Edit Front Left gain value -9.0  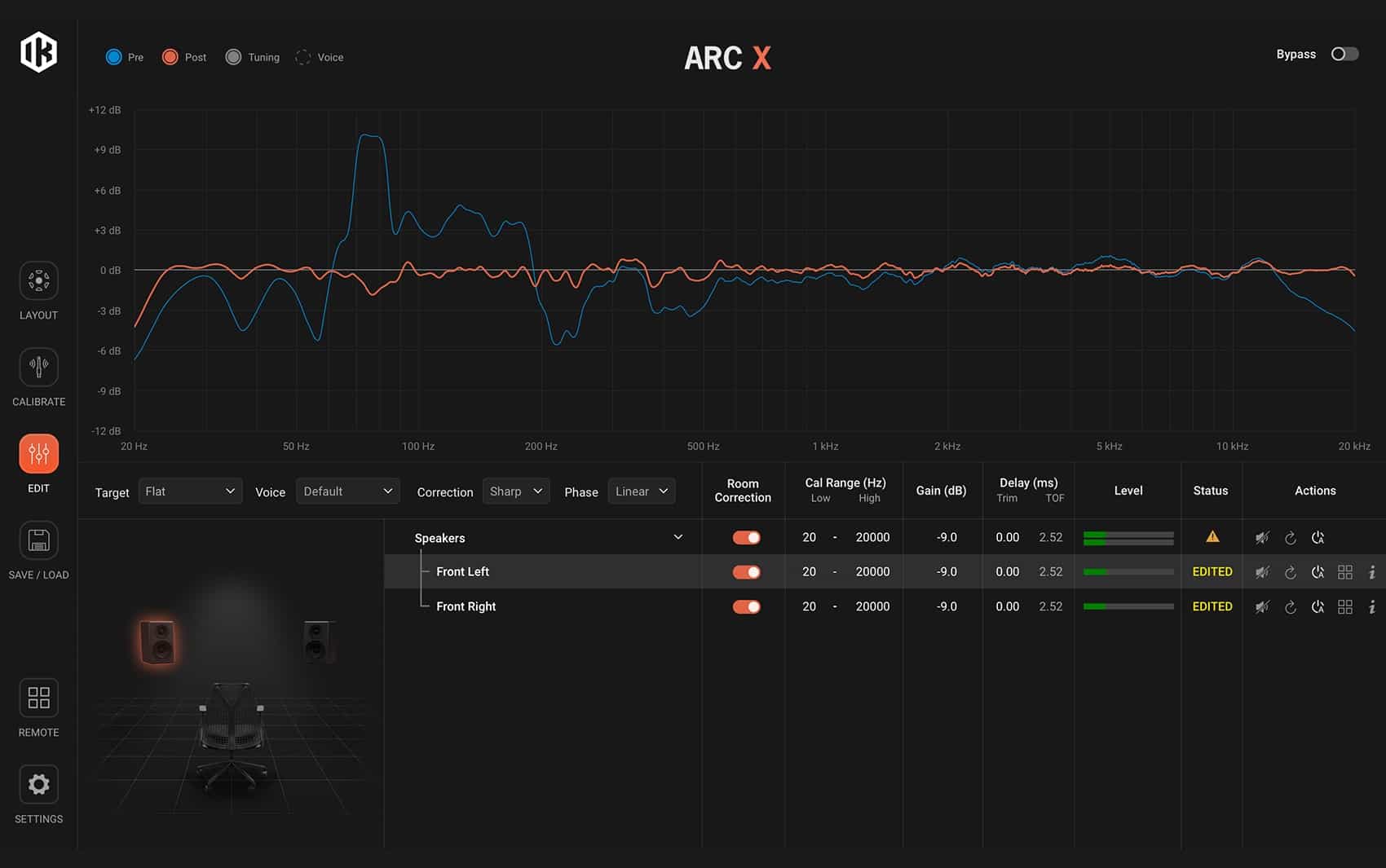(947, 572)
